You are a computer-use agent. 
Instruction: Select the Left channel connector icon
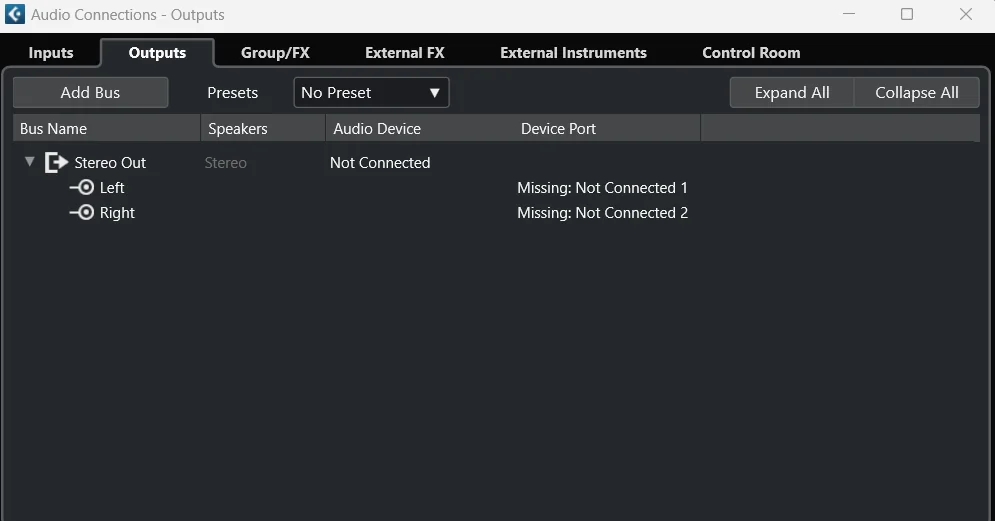pos(82,187)
